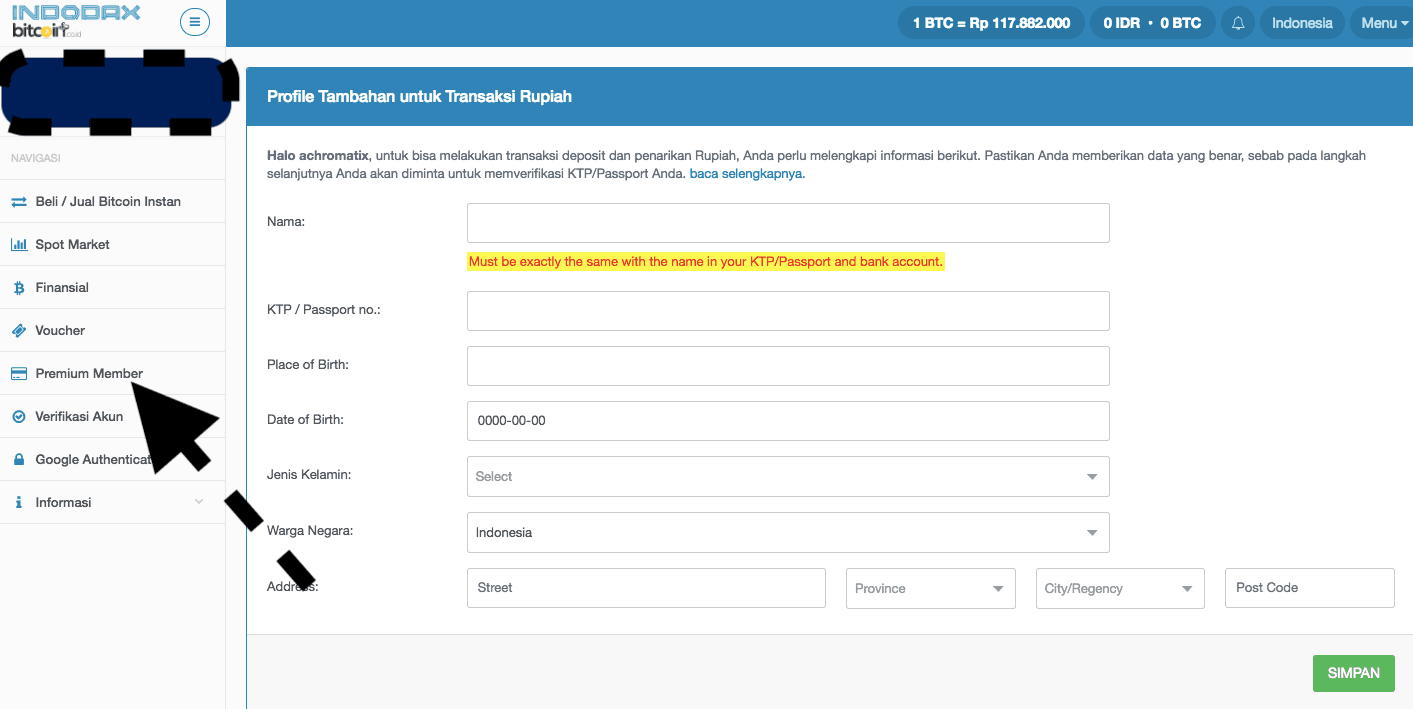Open Finansial via its bitcoin icon
Image resolution: width=1413 pixels, height=709 pixels.
[19, 287]
